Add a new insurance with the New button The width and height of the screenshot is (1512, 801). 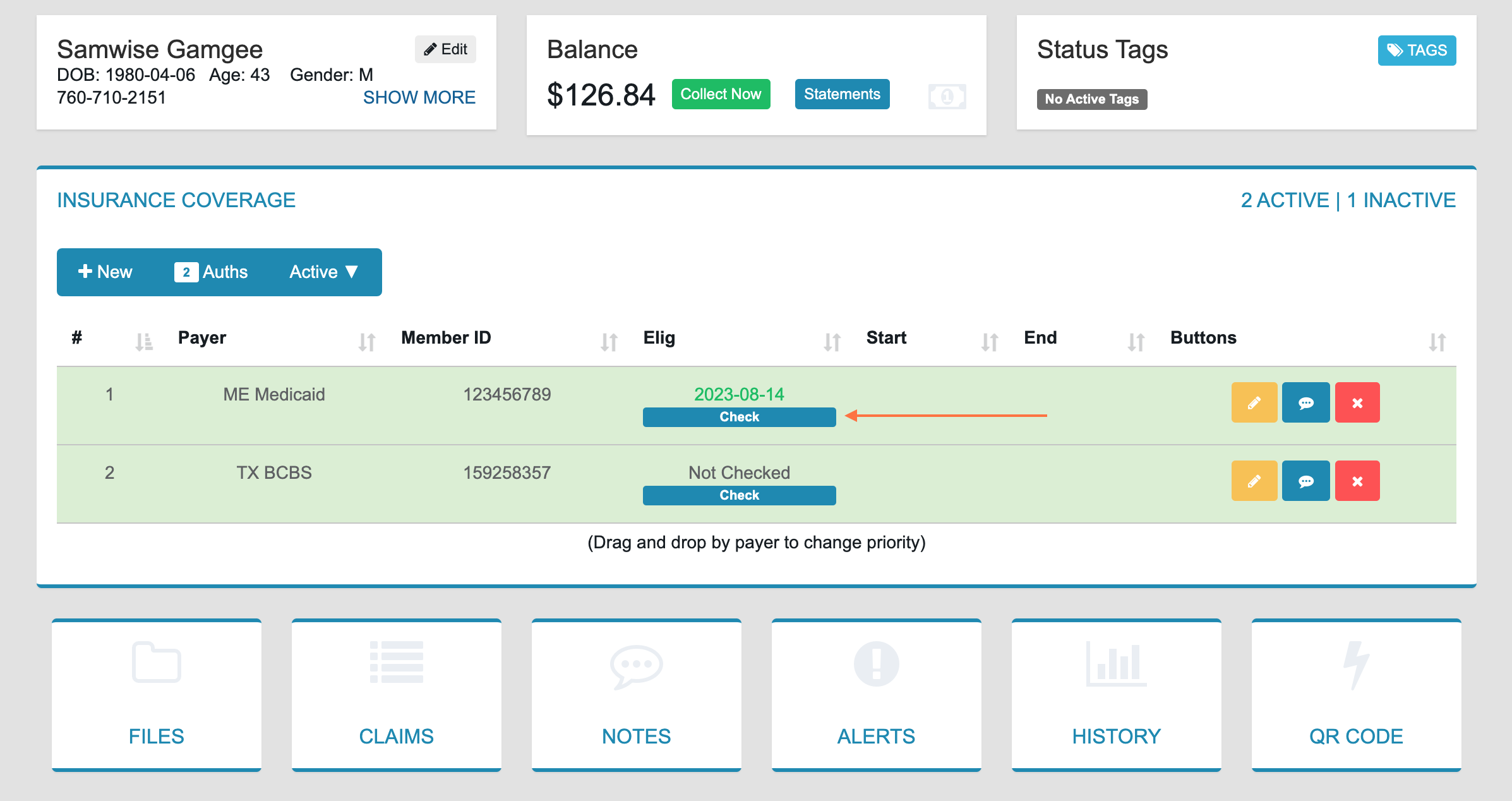105,272
